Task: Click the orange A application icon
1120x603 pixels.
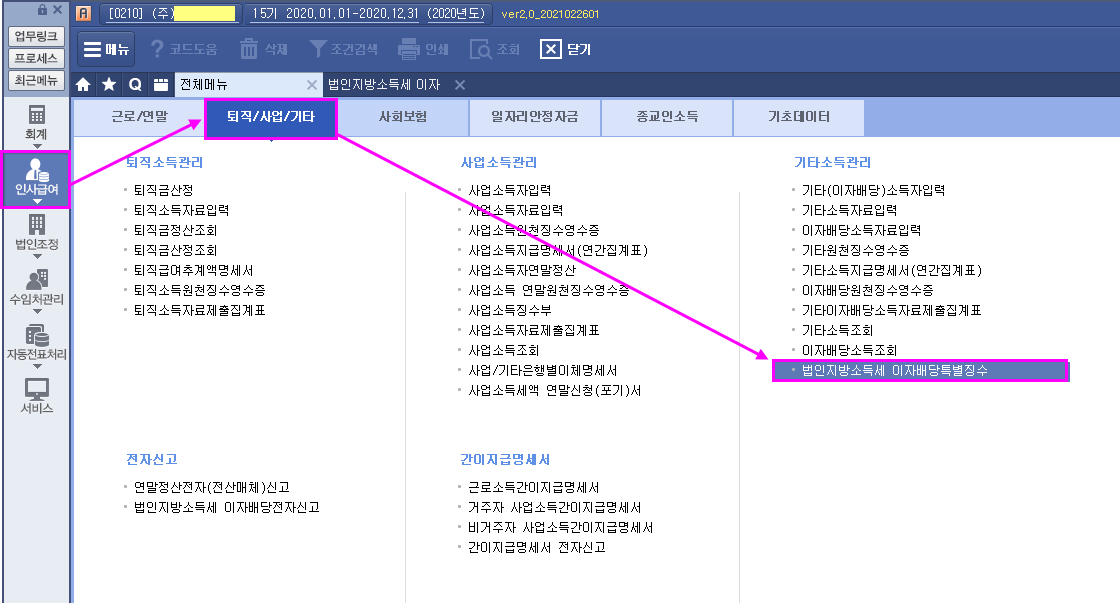Action: click(x=84, y=14)
